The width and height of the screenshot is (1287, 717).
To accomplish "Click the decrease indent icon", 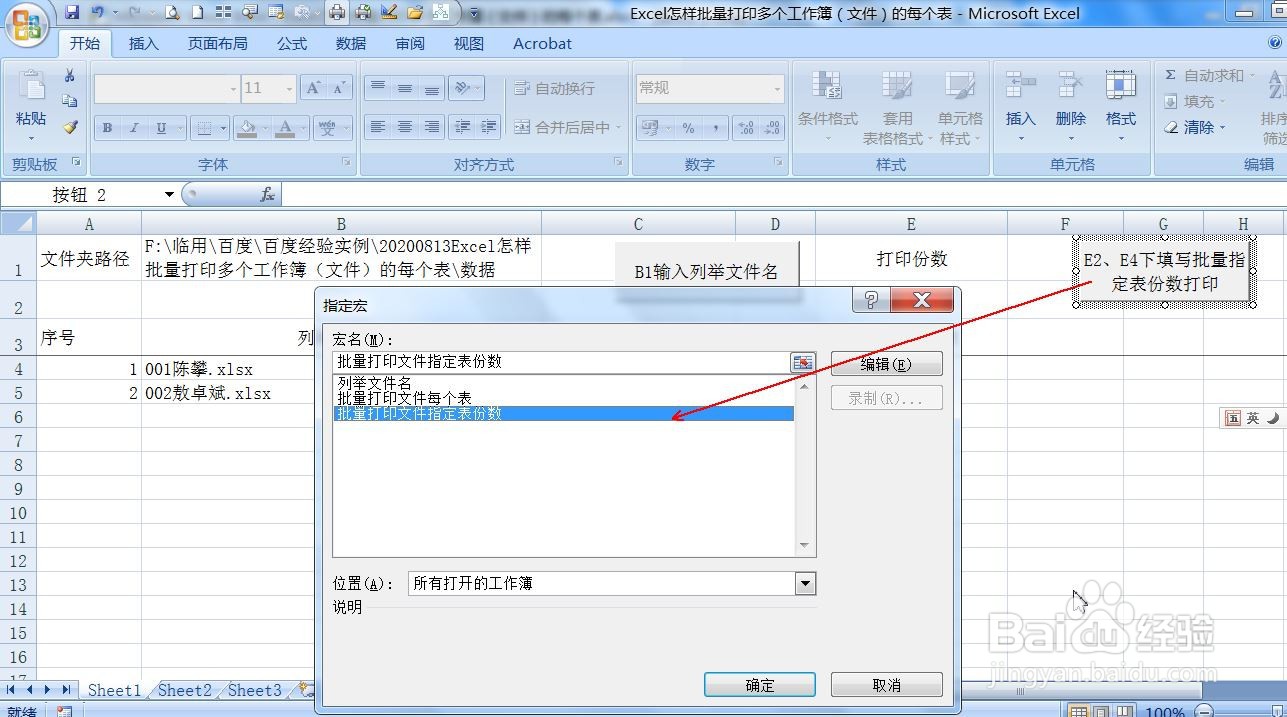I will pos(462,127).
